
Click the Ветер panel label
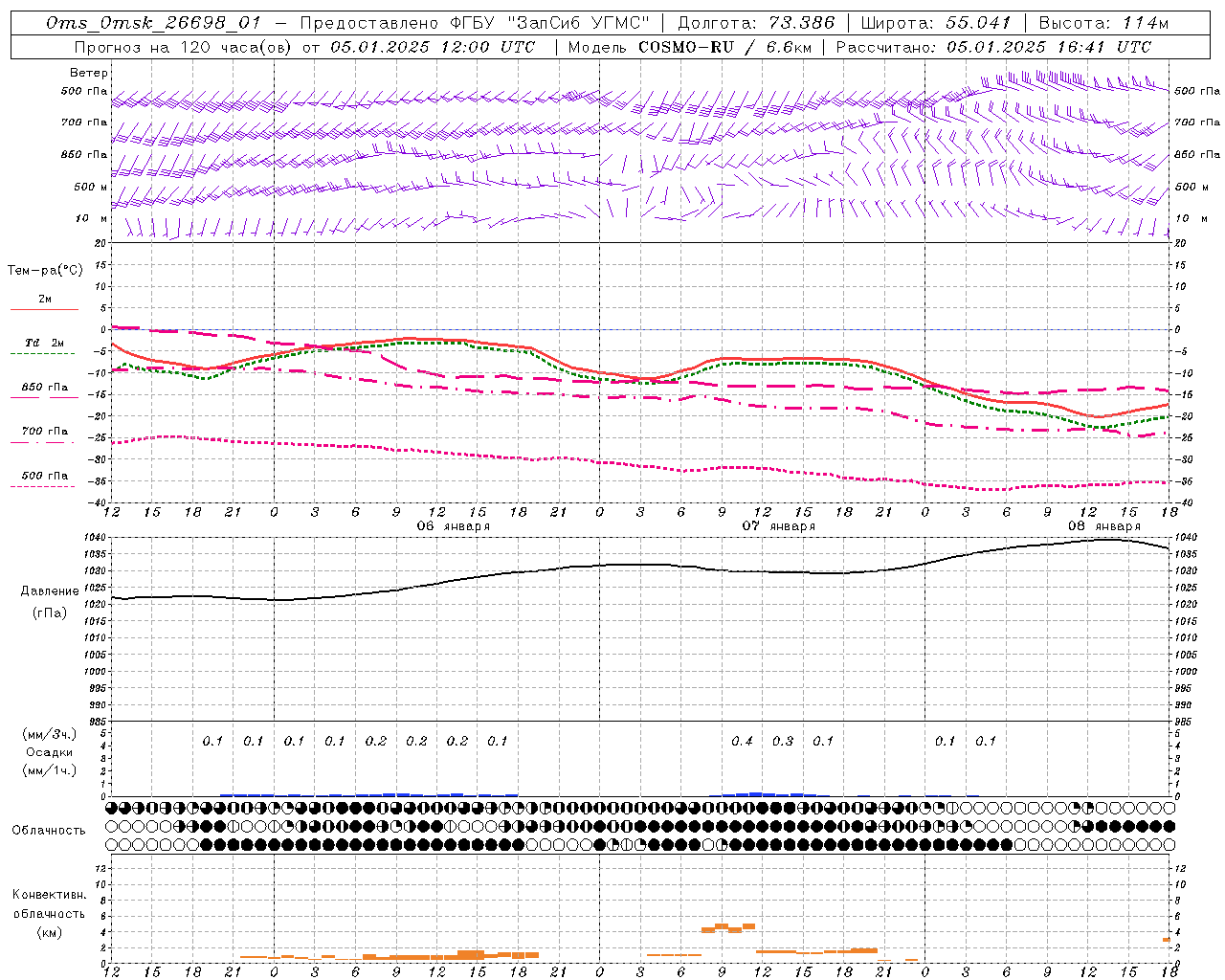click(x=89, y=73)
